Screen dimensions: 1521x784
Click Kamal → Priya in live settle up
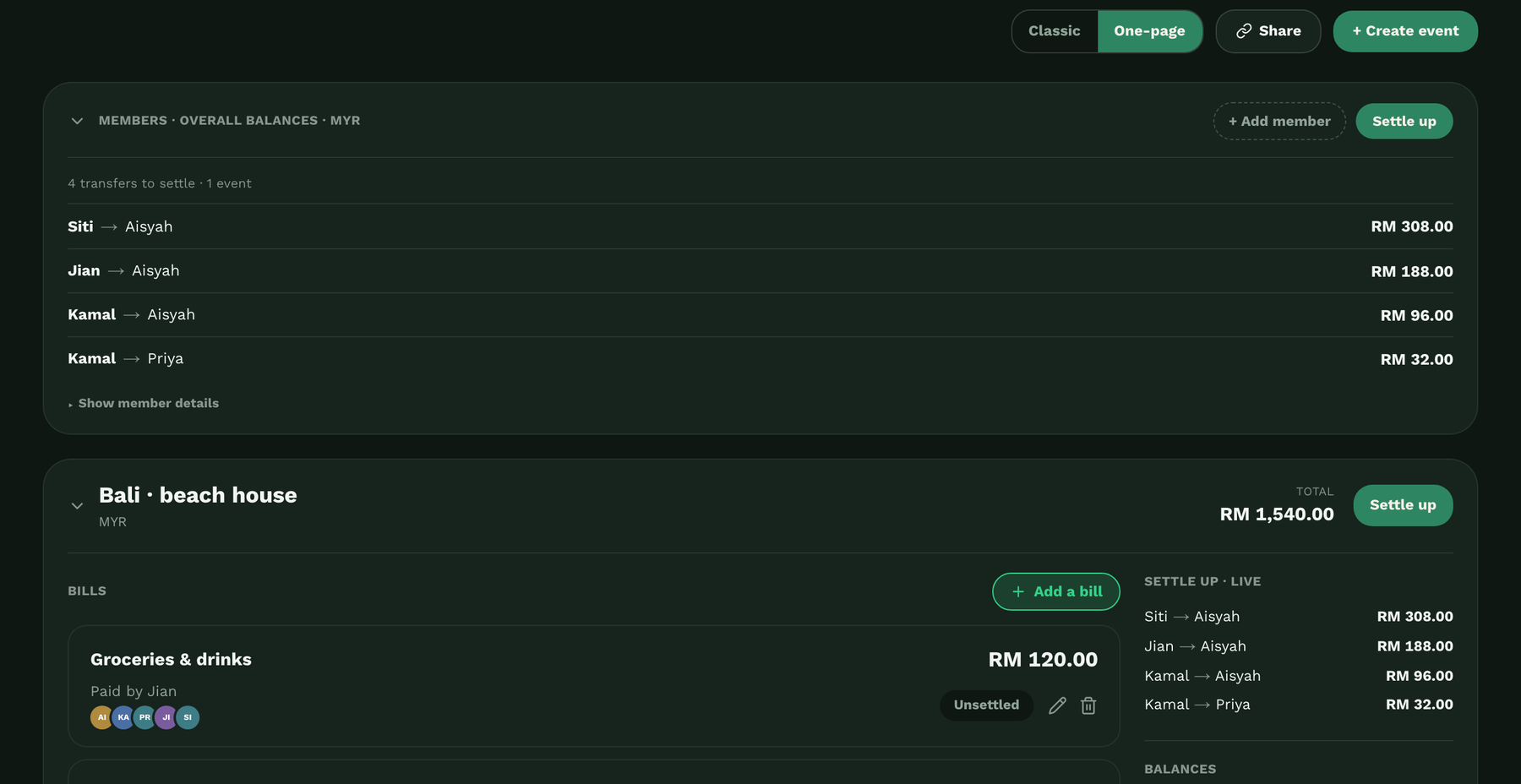pos(1299,705)
